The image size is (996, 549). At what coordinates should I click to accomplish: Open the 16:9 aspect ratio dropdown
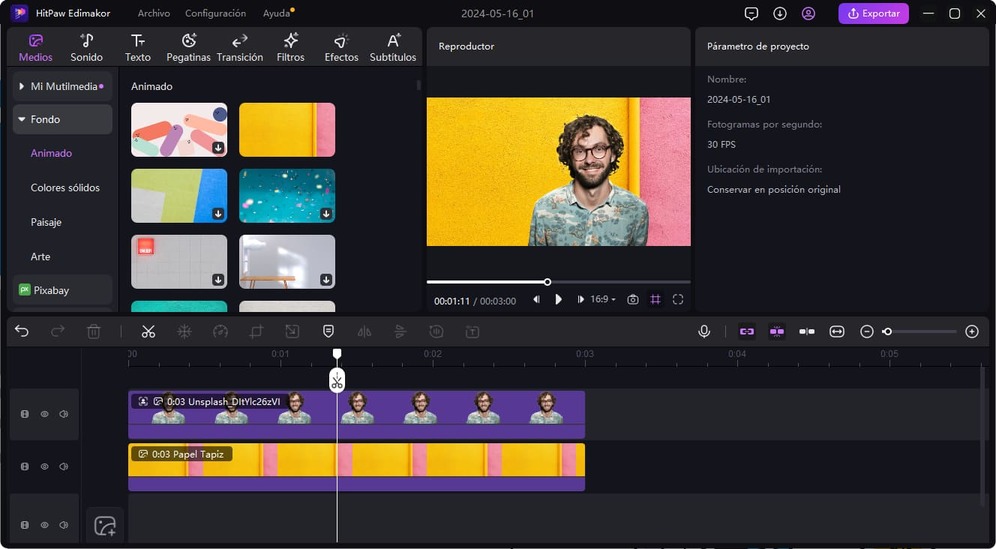pyautogui.click(x=603, y=300)
